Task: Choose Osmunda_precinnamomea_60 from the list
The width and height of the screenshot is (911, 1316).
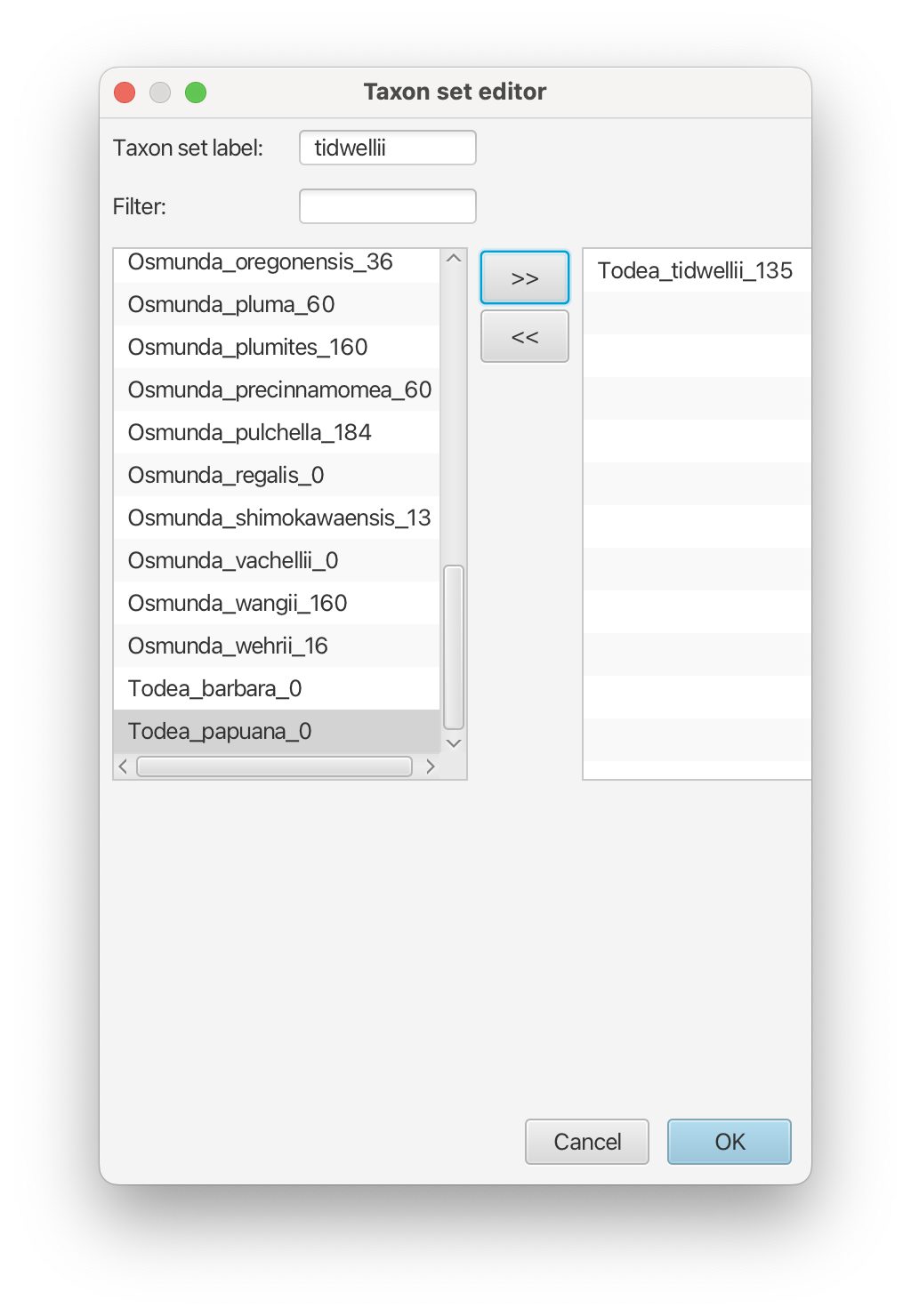Action: point(277,389)
